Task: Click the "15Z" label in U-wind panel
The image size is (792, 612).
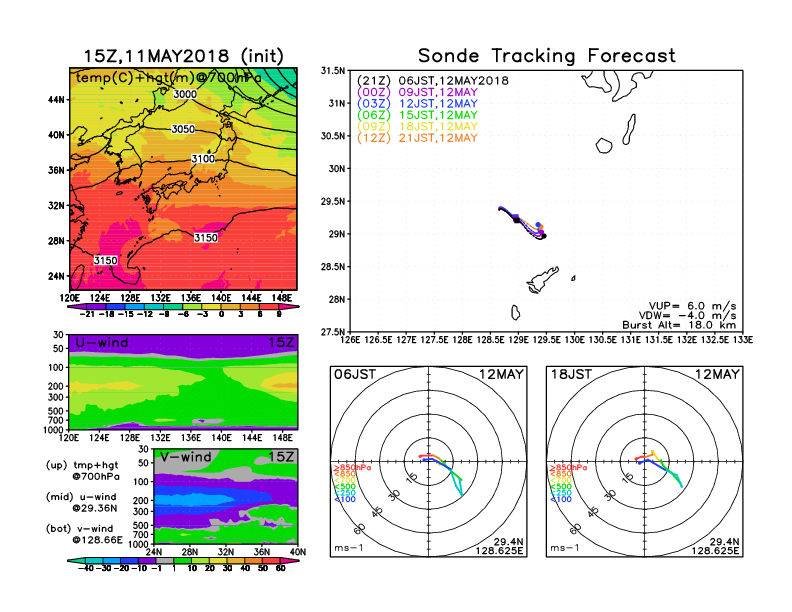Action: tap(281, 343)
